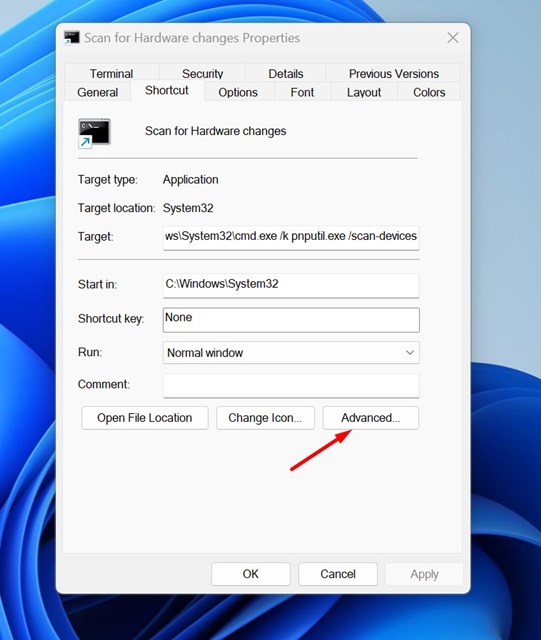The width and height of the screenshot is (541, 640).
Task: Click the empty Comment field
Action: click(x=291, y=385)
